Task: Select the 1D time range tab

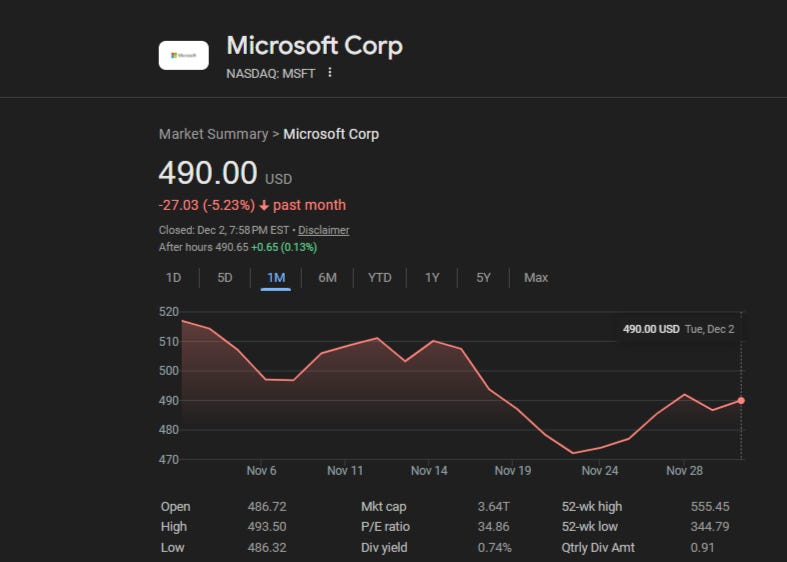Action: [173, 277]
